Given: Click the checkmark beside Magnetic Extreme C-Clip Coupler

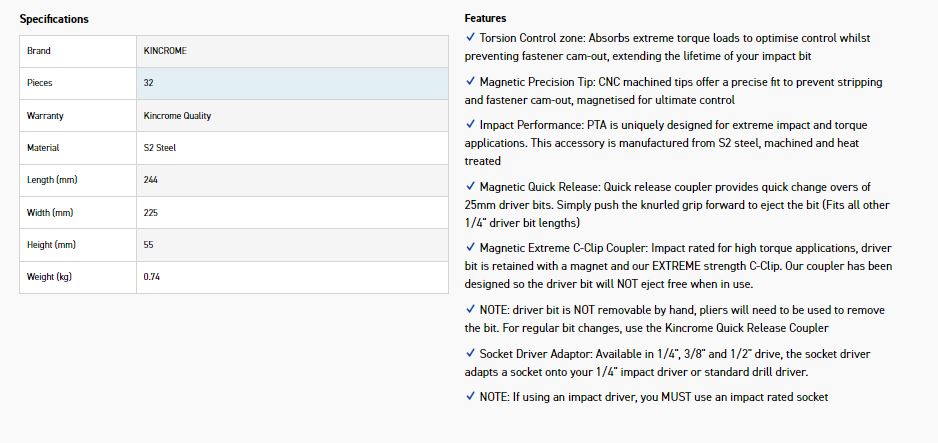Looking at the screenshot, I should 470,248.
